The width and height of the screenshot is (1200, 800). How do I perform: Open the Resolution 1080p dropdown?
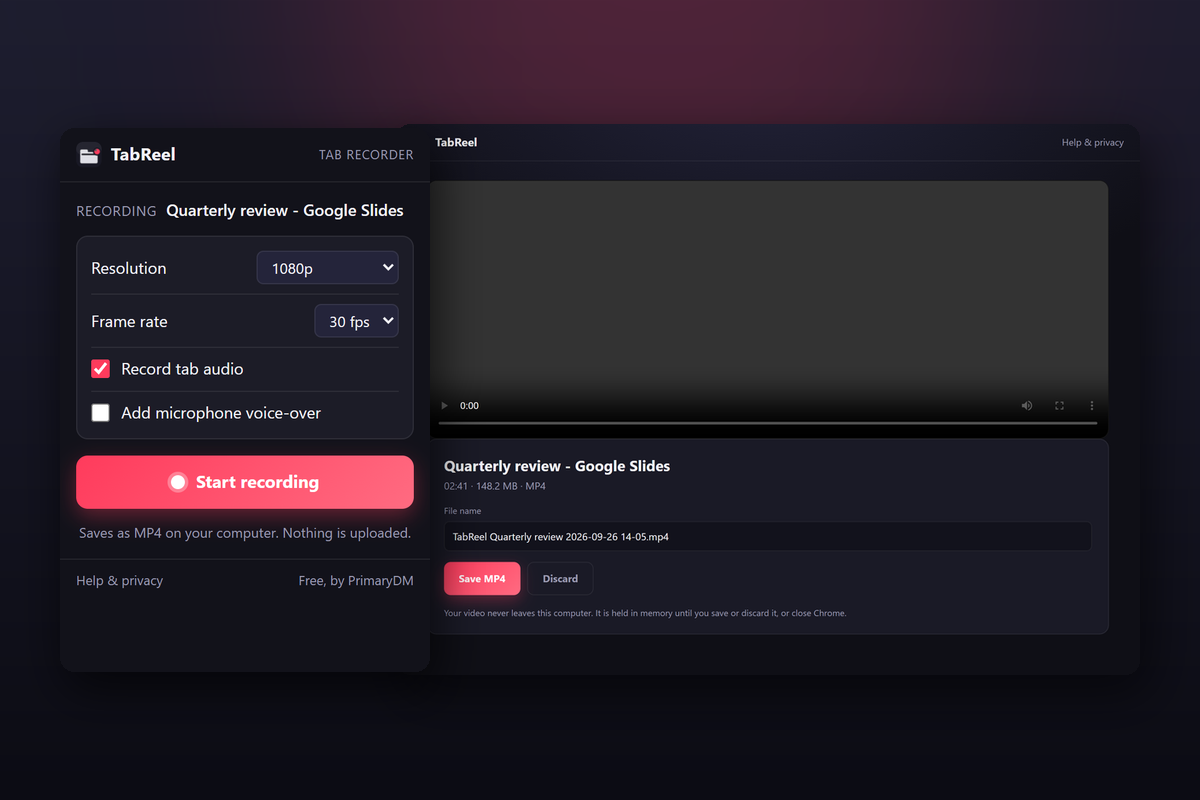328,268
